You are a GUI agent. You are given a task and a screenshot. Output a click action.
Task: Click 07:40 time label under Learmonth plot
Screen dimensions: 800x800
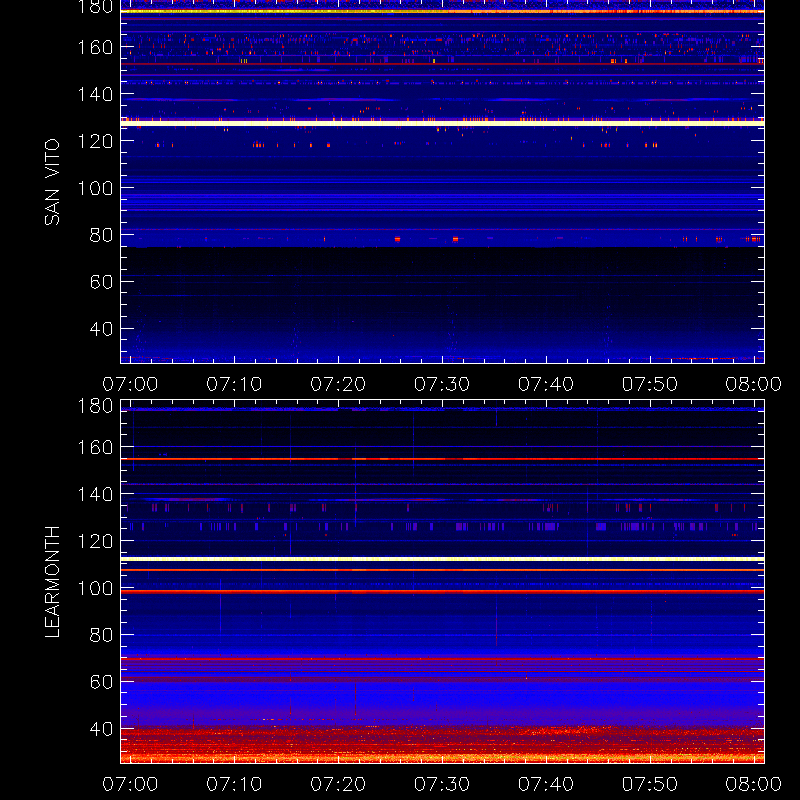(x=546, y=784)
